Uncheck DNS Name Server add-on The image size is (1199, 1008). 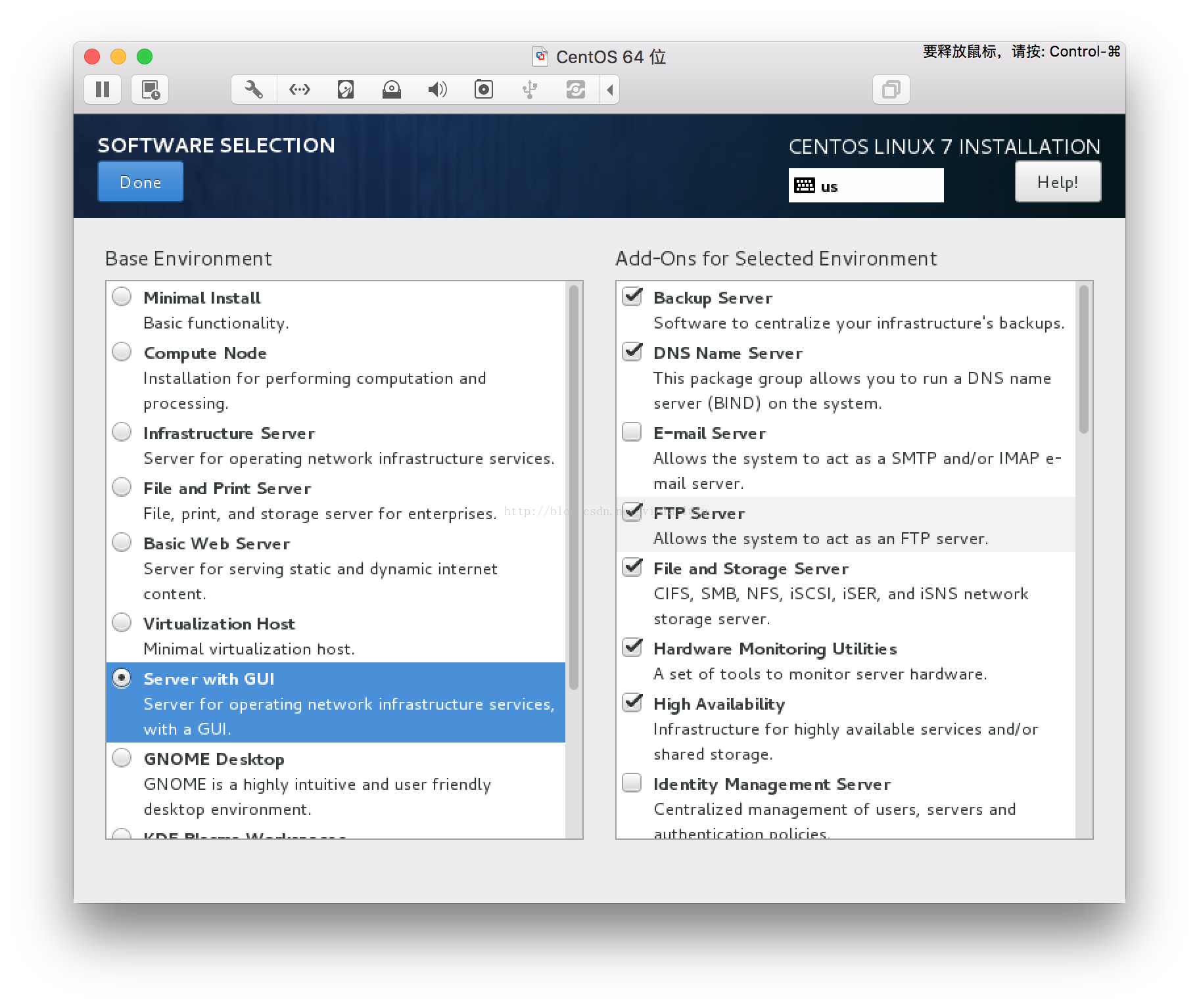pos(632,352)
